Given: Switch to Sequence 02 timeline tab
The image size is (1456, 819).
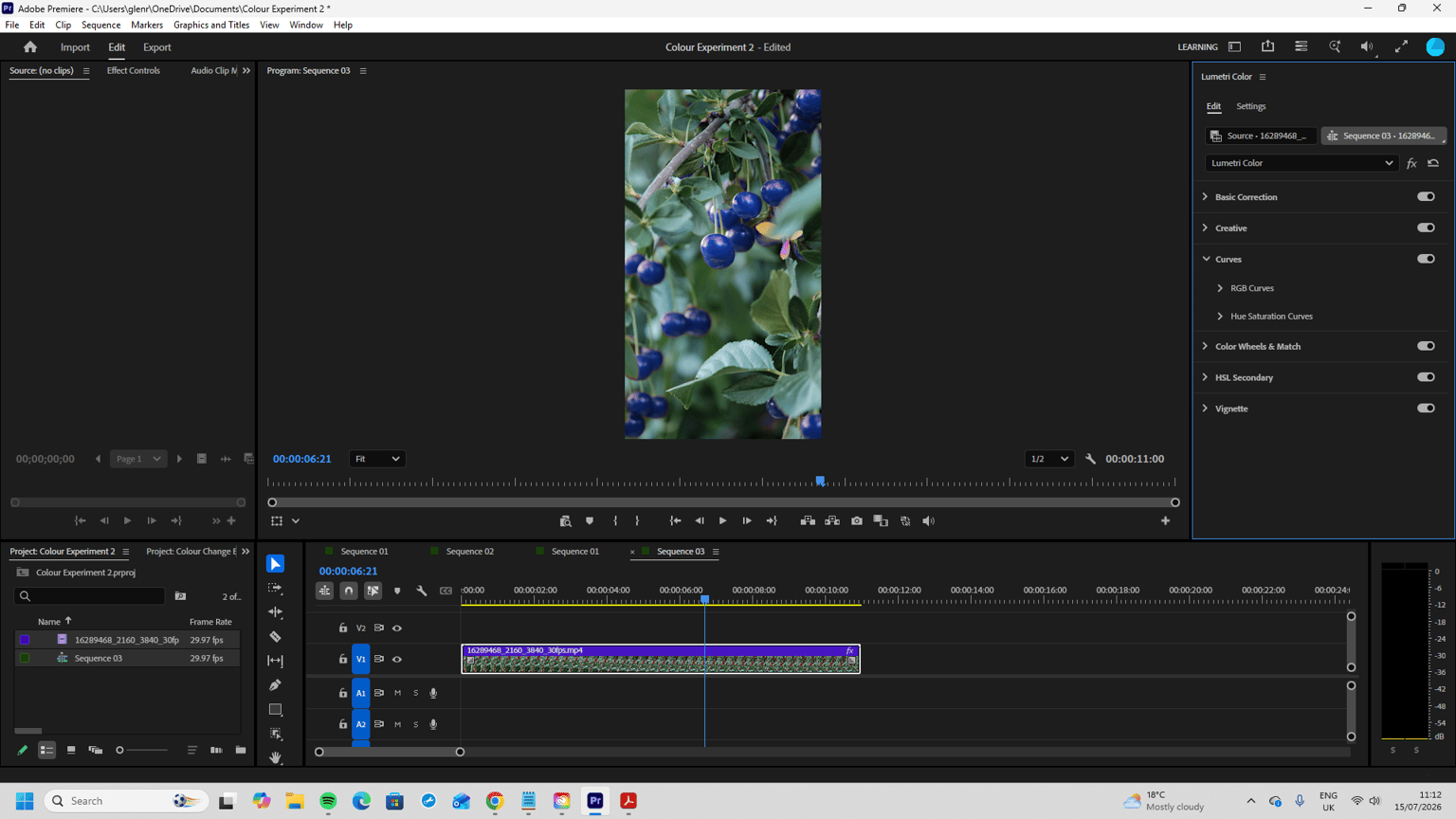Looking at the screenshot, I should click(469, 551).
